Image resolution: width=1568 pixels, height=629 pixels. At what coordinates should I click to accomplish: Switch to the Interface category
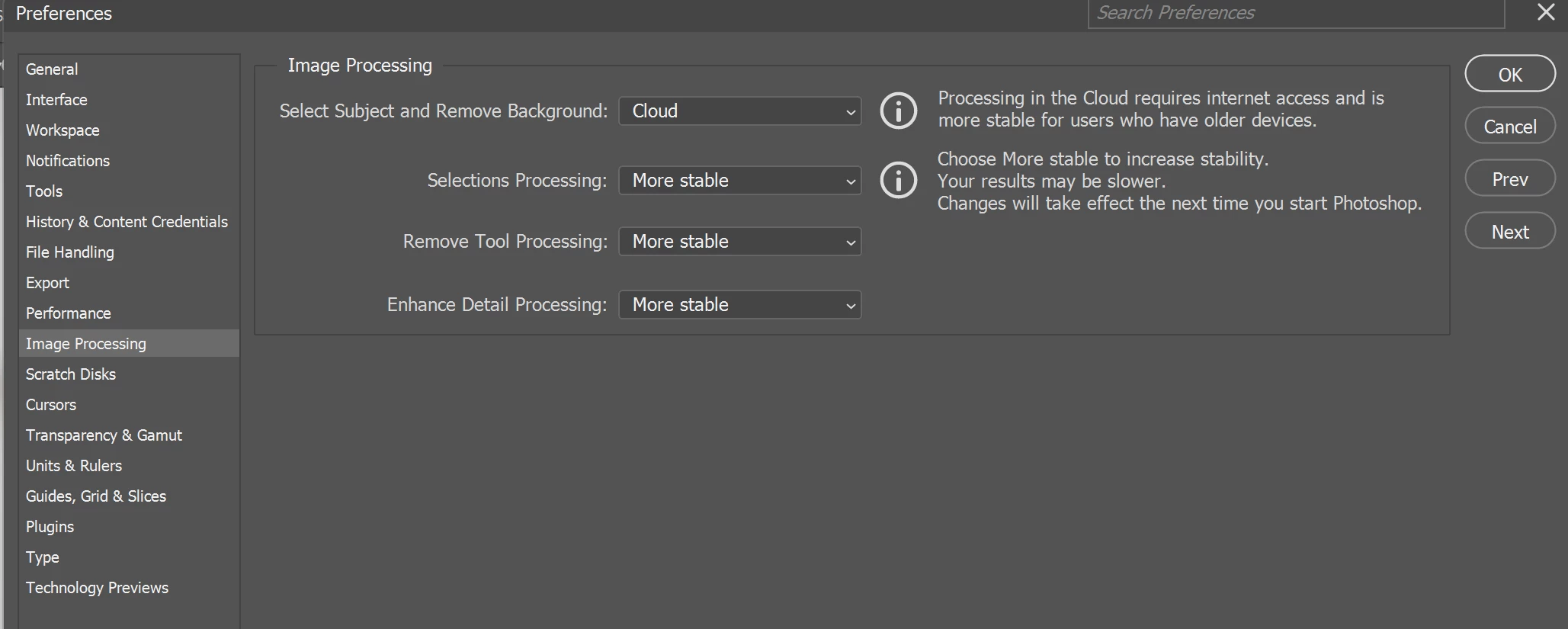coord(56,100)
